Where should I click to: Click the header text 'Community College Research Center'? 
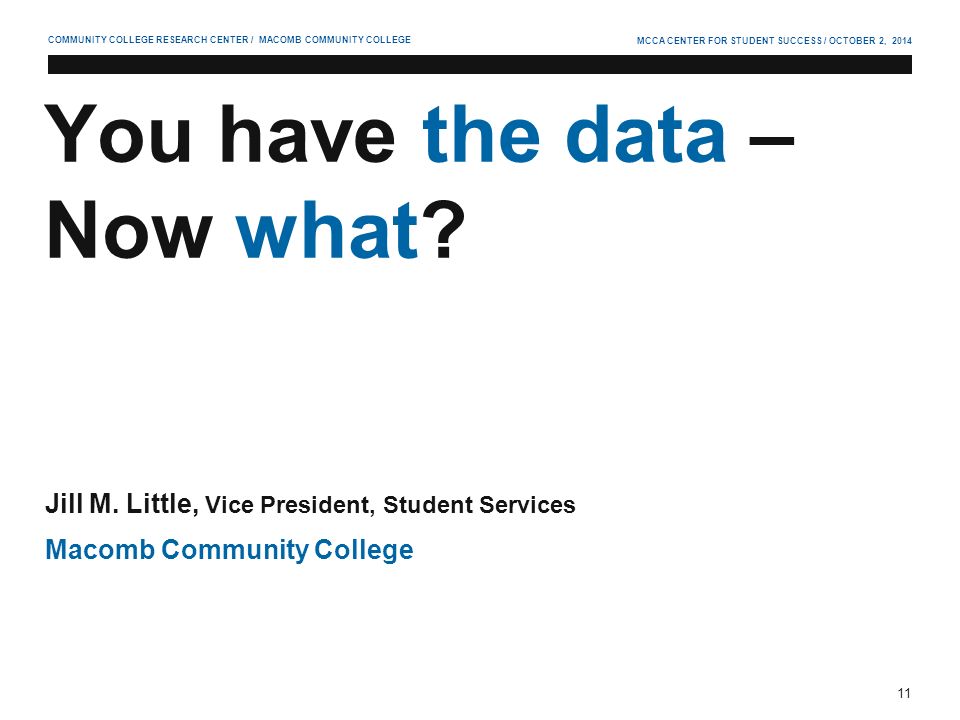(148, 40)
